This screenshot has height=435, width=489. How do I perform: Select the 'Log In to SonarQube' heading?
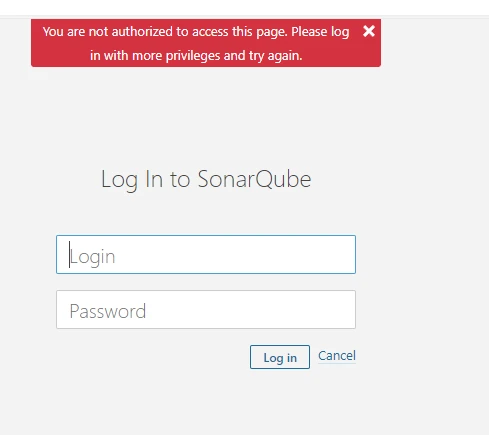[206, 180]
